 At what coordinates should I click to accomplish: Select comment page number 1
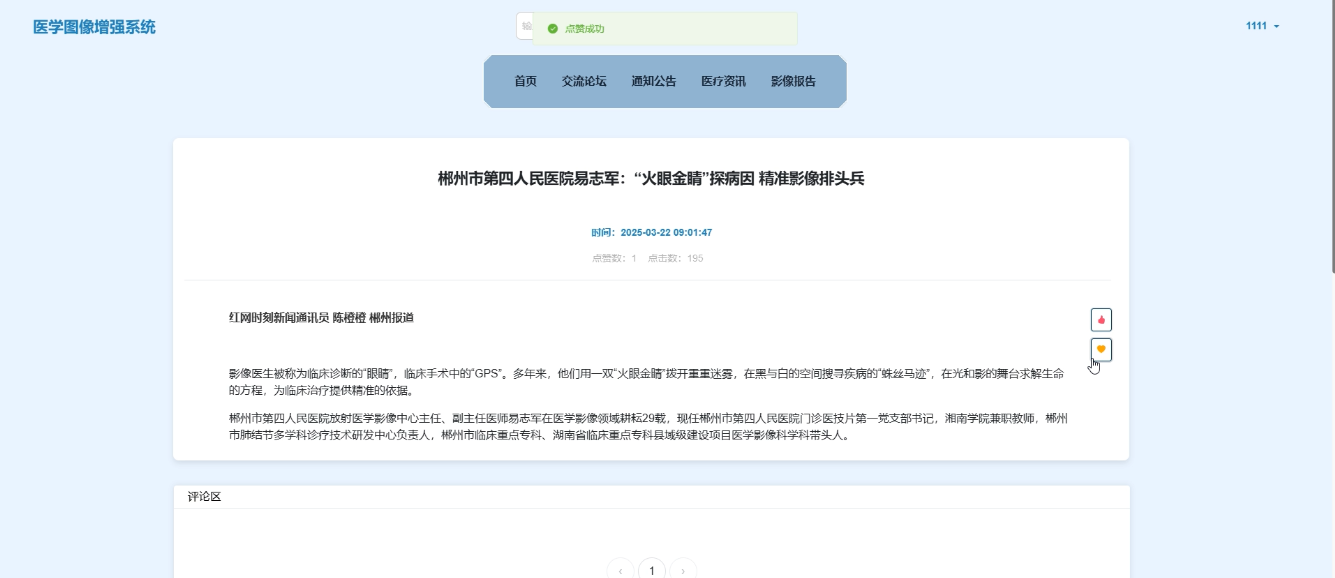tap(652, 570)
